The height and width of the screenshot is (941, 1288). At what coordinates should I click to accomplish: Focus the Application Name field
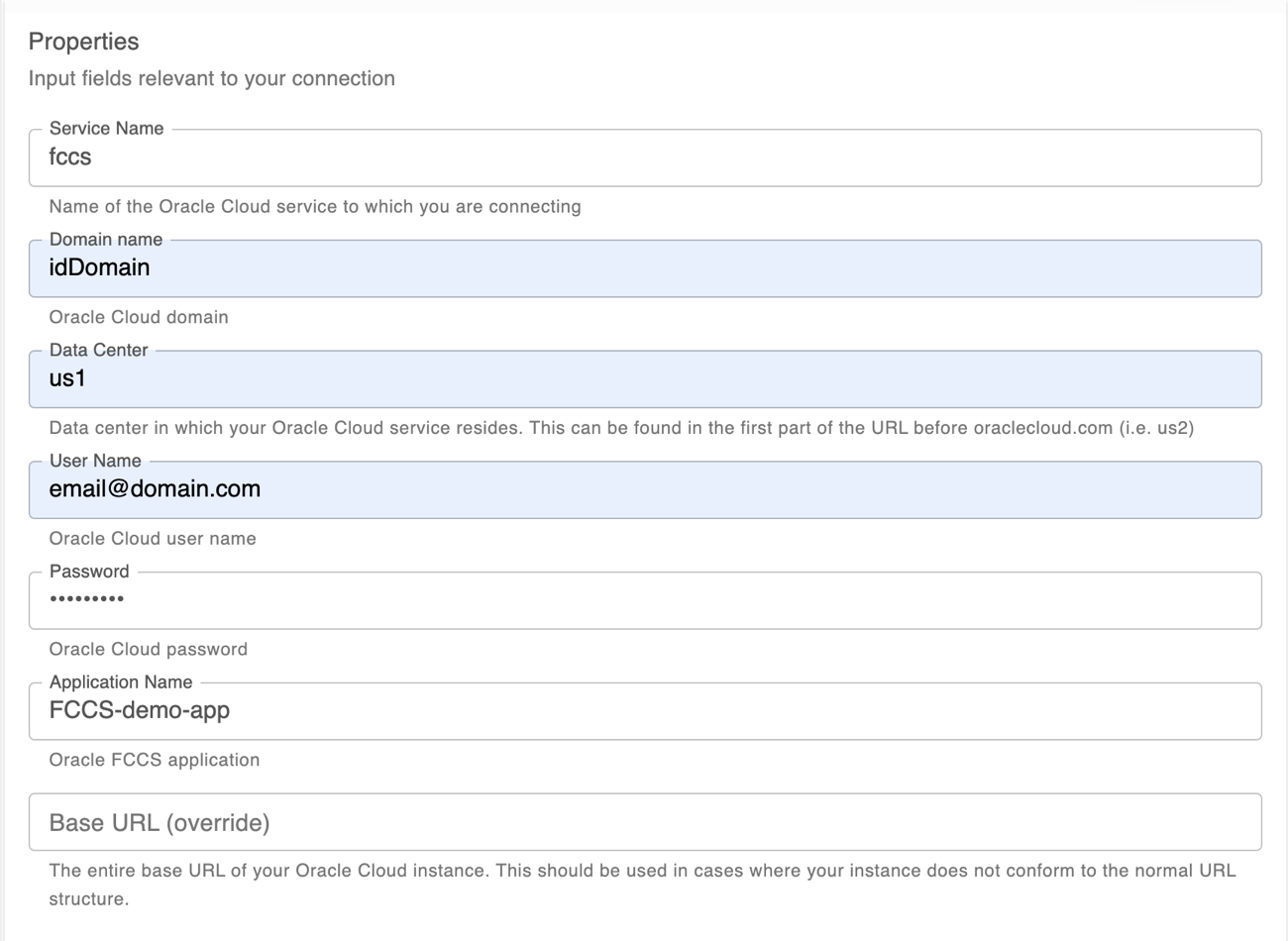645,711
